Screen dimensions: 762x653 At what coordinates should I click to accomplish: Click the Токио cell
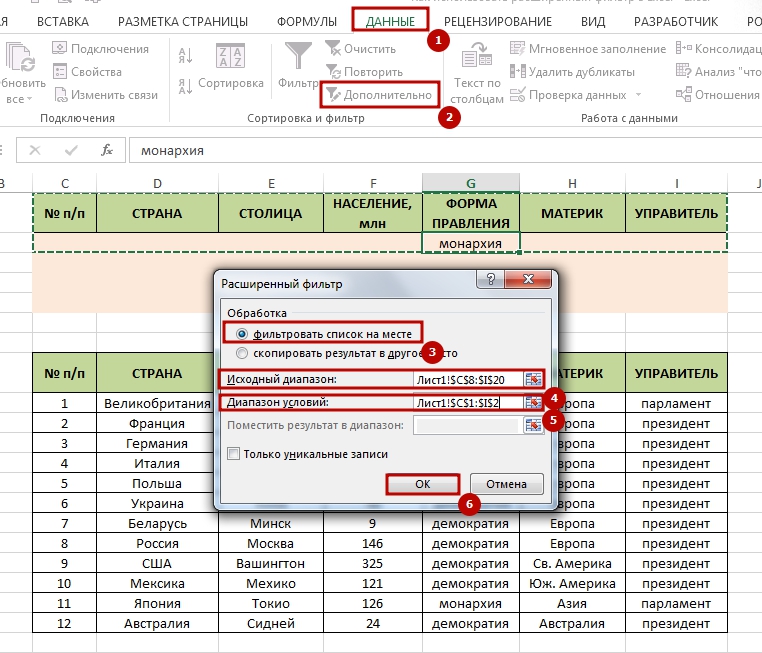(x=271, y=603)
